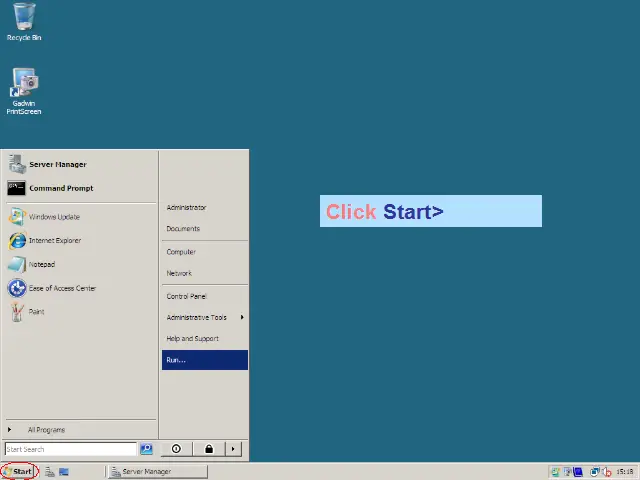
Task: Launch Paint from the Start menu
Action: click(36, 312)
